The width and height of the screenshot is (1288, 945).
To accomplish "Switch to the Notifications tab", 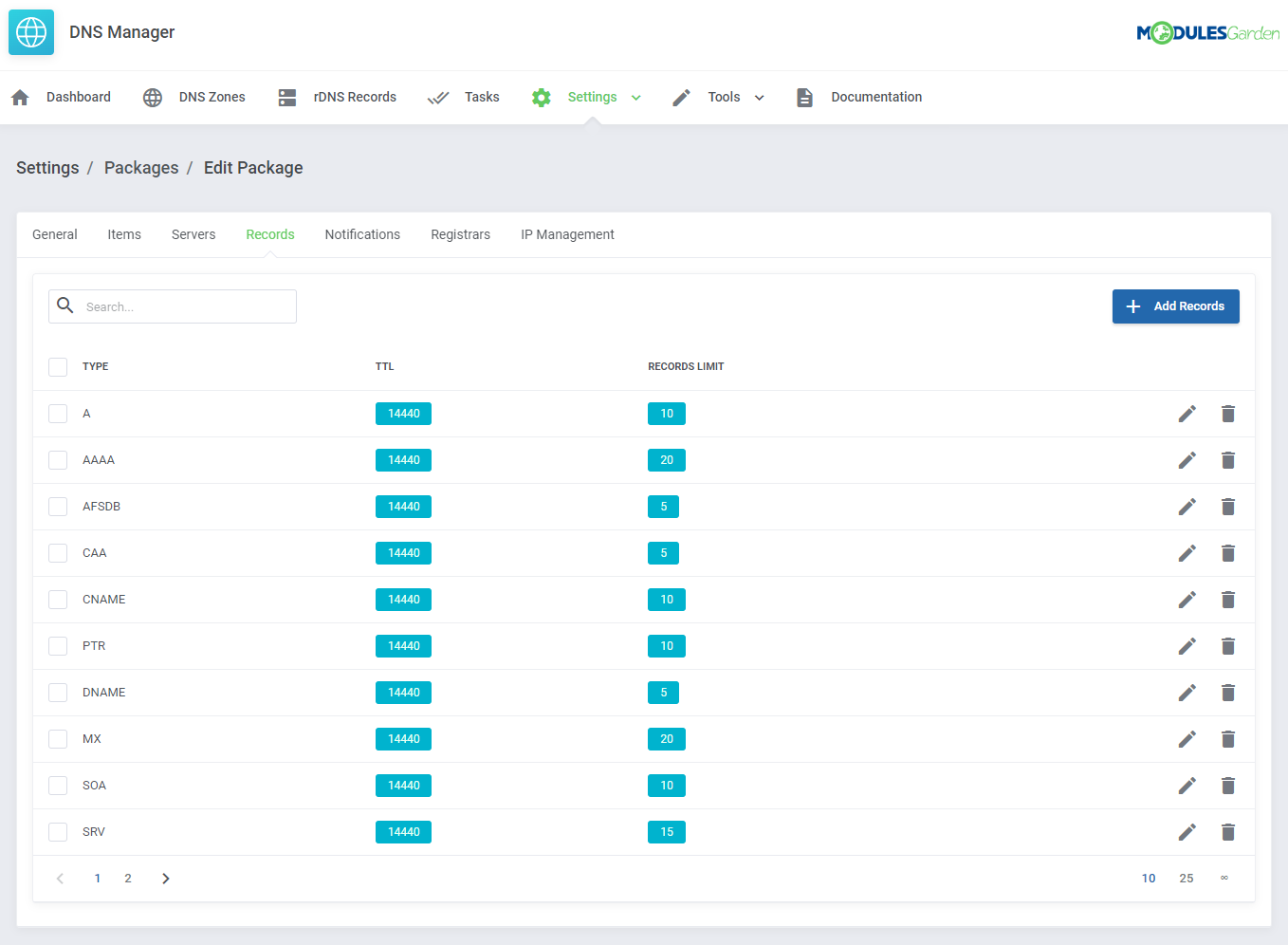I will tap(362, 234).
